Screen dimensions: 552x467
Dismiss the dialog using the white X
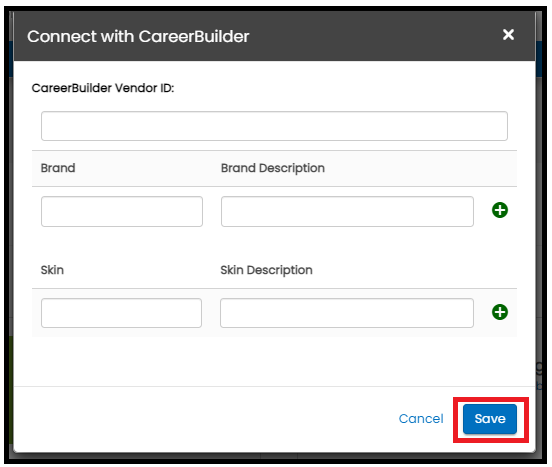508,35
